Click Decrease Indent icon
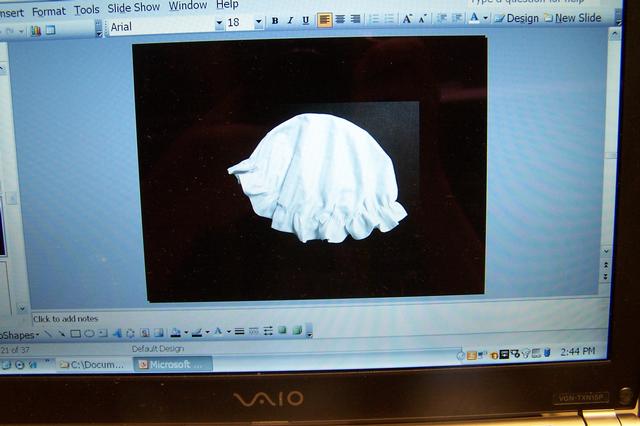This screenshot has height=426, width=640. click(442, 18)
